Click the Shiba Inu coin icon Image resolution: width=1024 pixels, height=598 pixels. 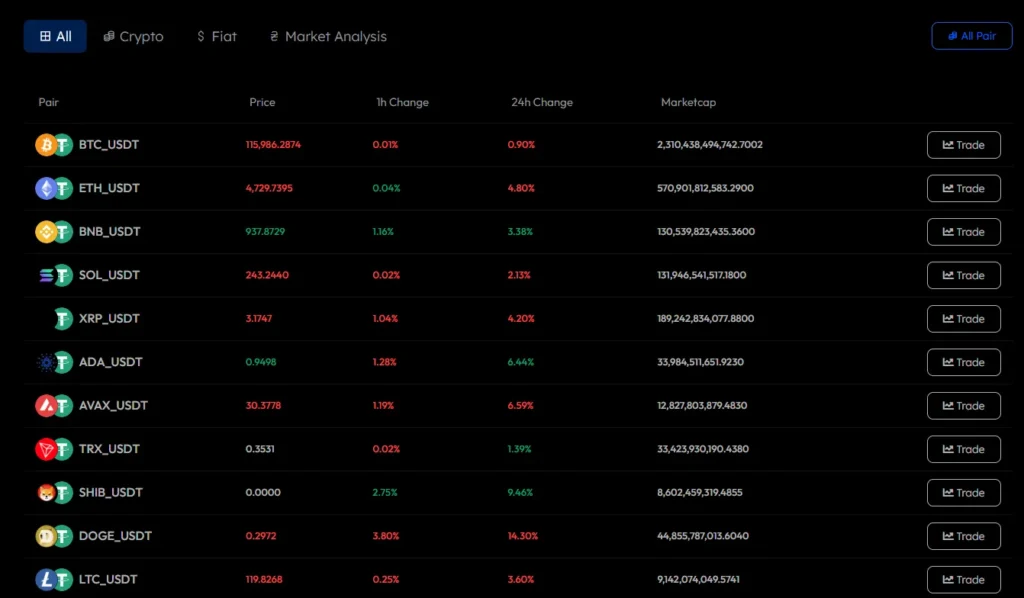click(x=46, y=493)
